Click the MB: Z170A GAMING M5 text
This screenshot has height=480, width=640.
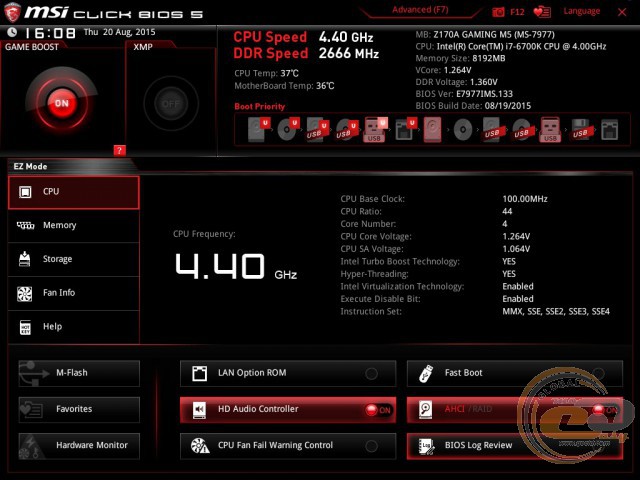tap(485, 34)
